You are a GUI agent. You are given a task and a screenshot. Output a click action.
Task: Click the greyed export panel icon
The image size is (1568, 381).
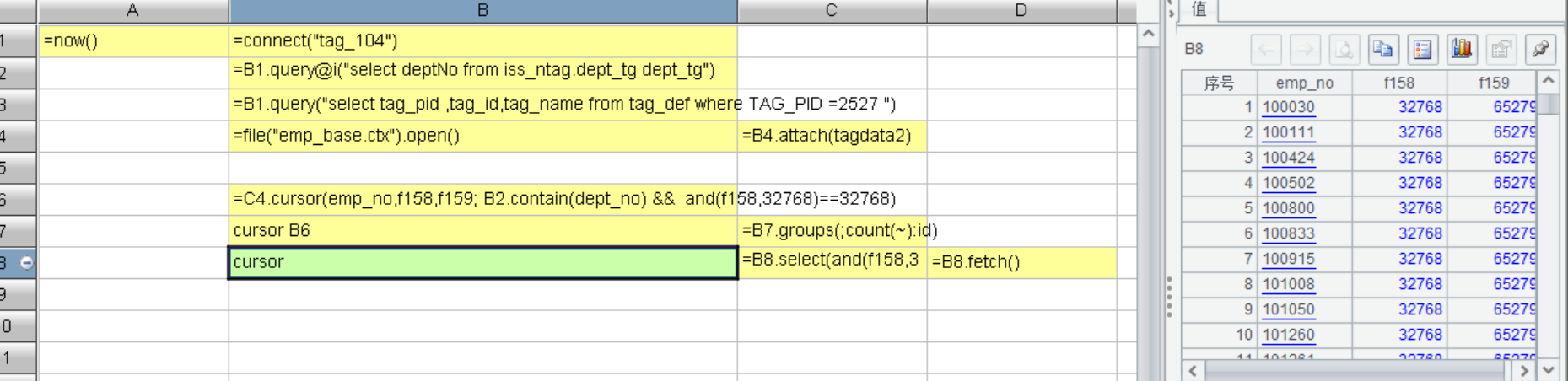pos(1501,50)
